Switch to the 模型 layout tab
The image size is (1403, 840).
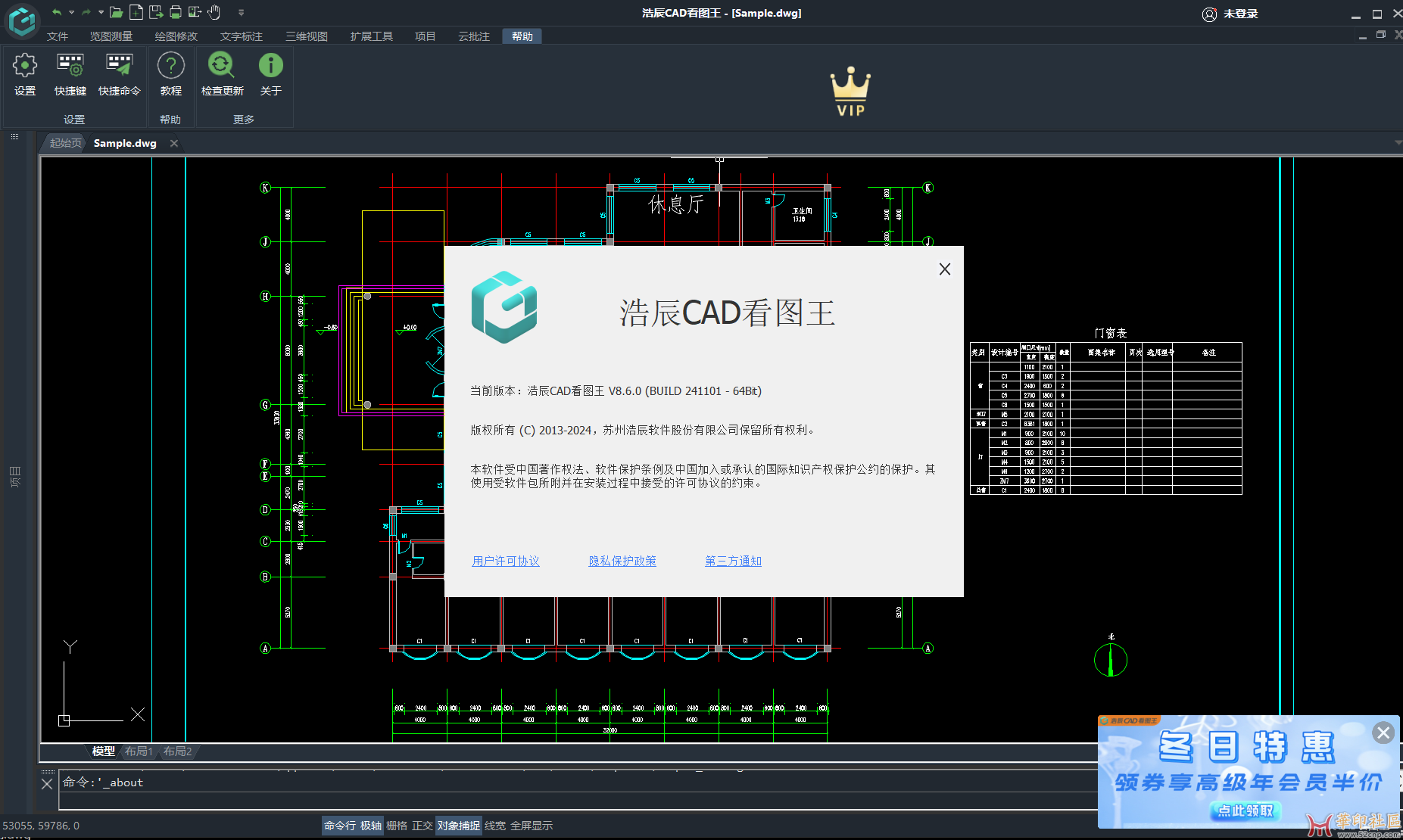[x=103, y=751]
